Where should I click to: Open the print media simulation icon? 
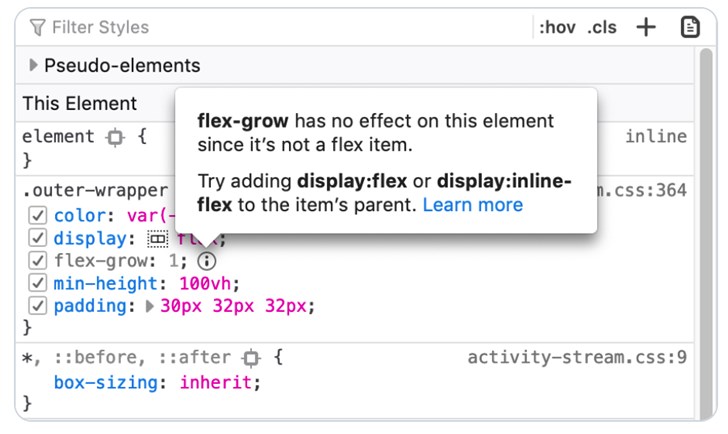click(x=690, y=27)
